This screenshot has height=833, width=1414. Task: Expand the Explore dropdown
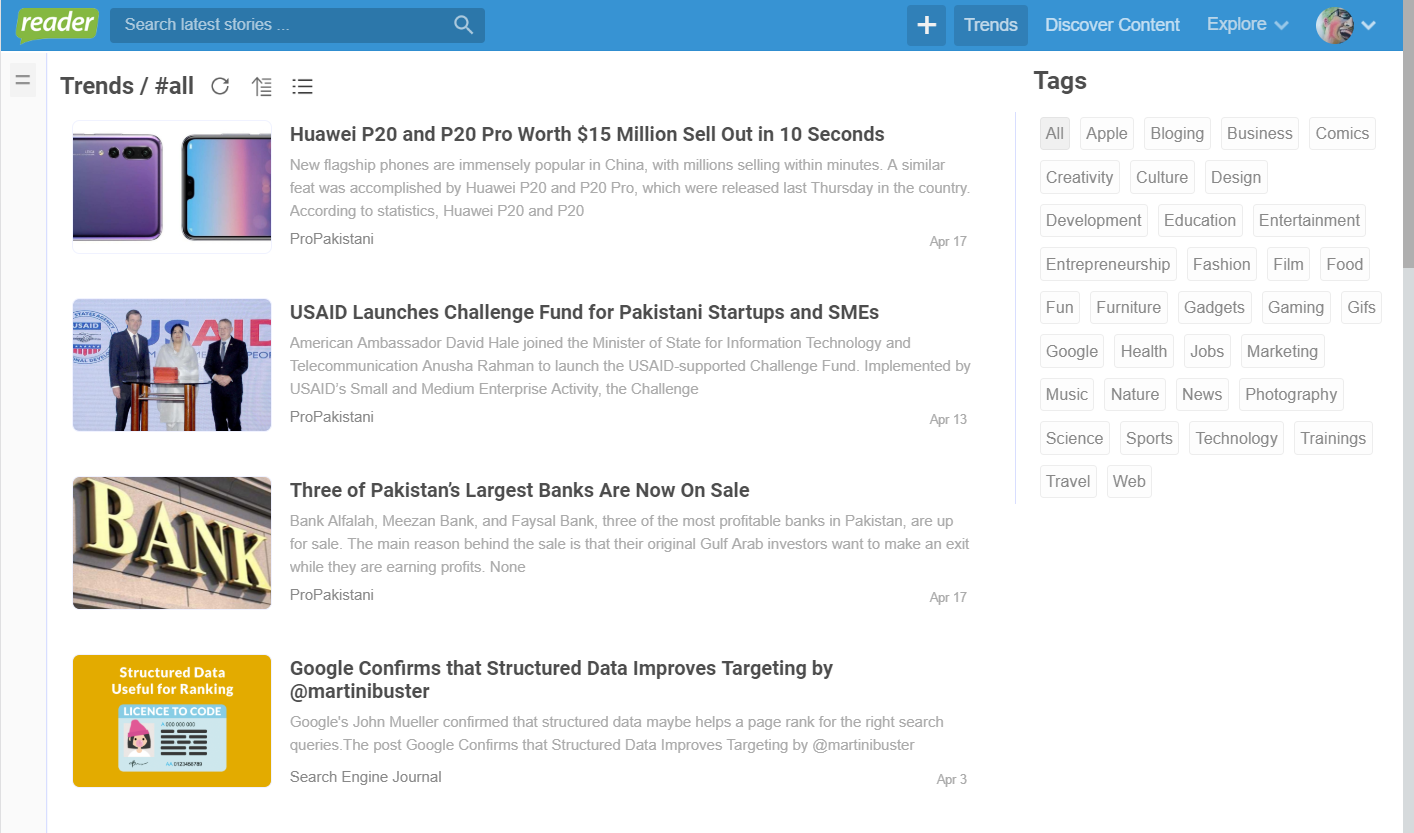pyautogui.click(x=1247, y=25)
